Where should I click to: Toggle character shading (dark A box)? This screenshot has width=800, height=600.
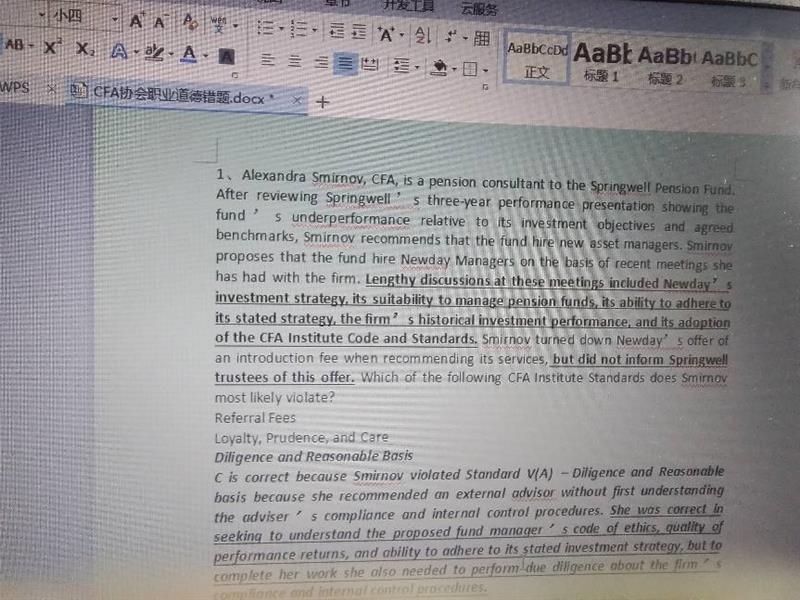click(227, 56)
